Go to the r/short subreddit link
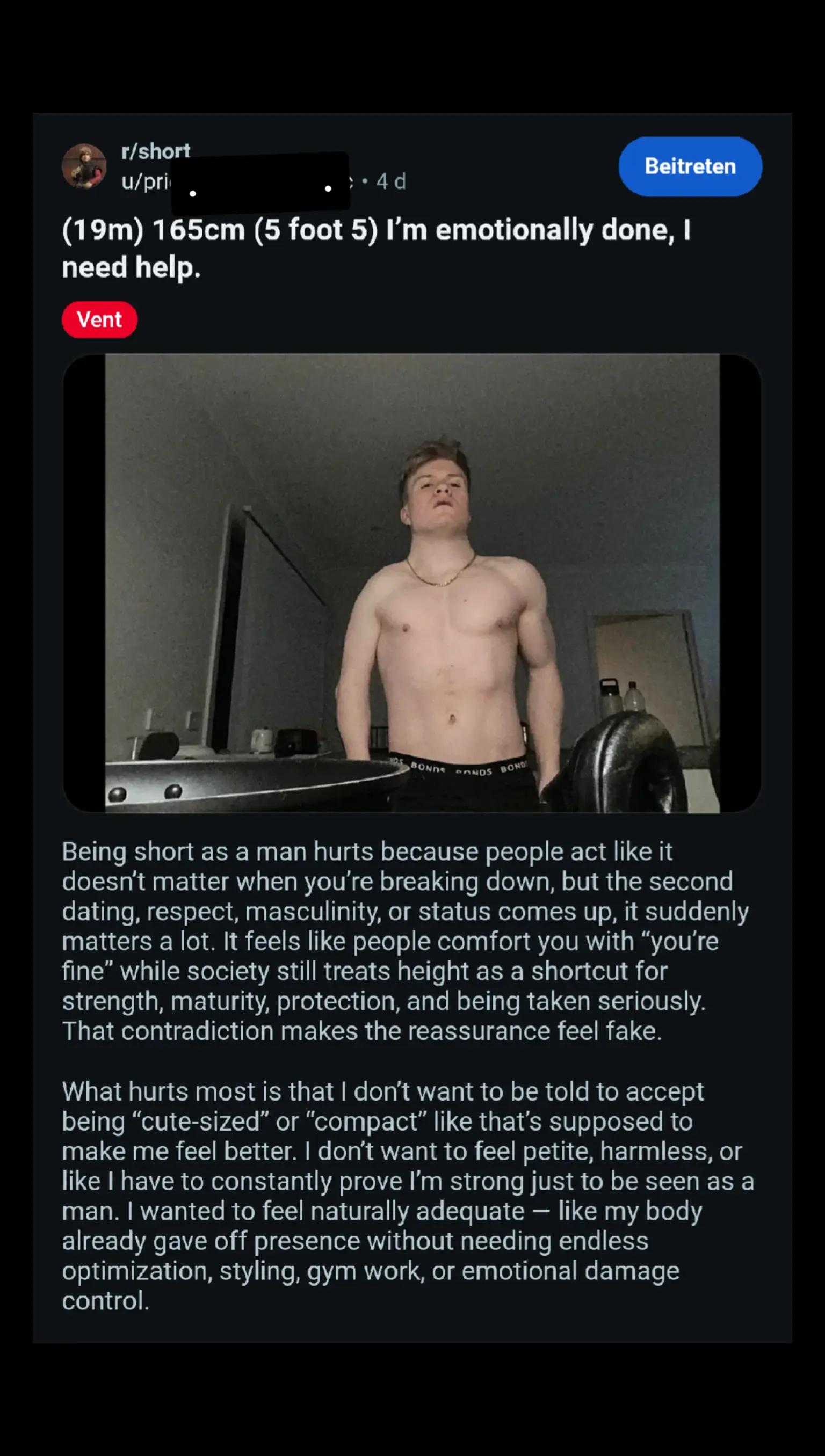The height and width of the screenshot is (1456, 825). pyautogui.click(x=156, y=152)
